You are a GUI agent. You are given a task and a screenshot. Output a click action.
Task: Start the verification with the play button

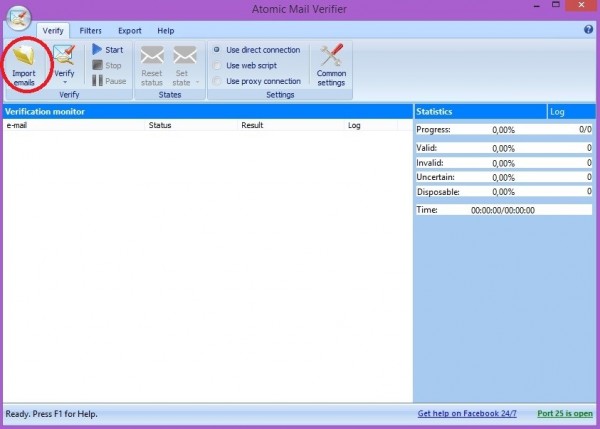(108, 50)
